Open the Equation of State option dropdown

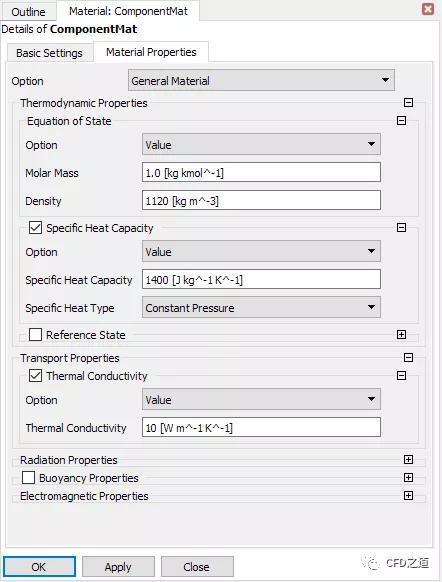(x=261, y=144)
